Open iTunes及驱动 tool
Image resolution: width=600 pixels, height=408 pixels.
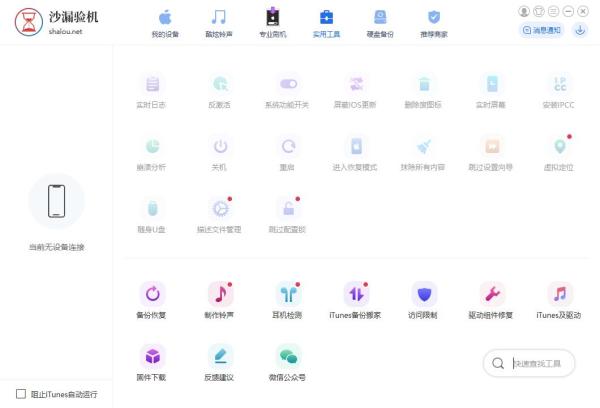pos(559,302)
